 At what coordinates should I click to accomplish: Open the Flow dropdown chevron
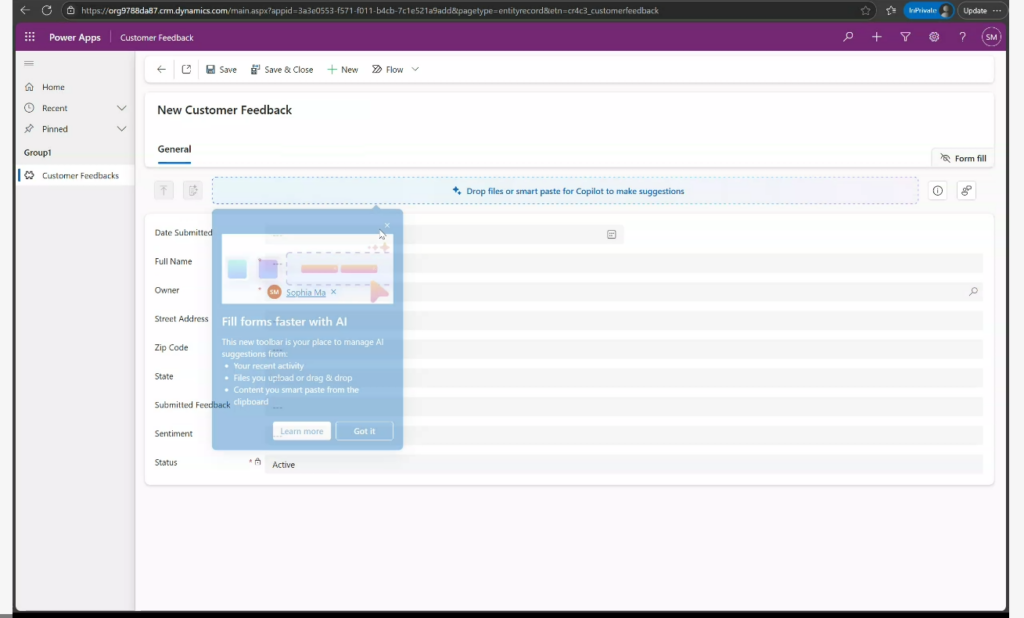point(415,69)
